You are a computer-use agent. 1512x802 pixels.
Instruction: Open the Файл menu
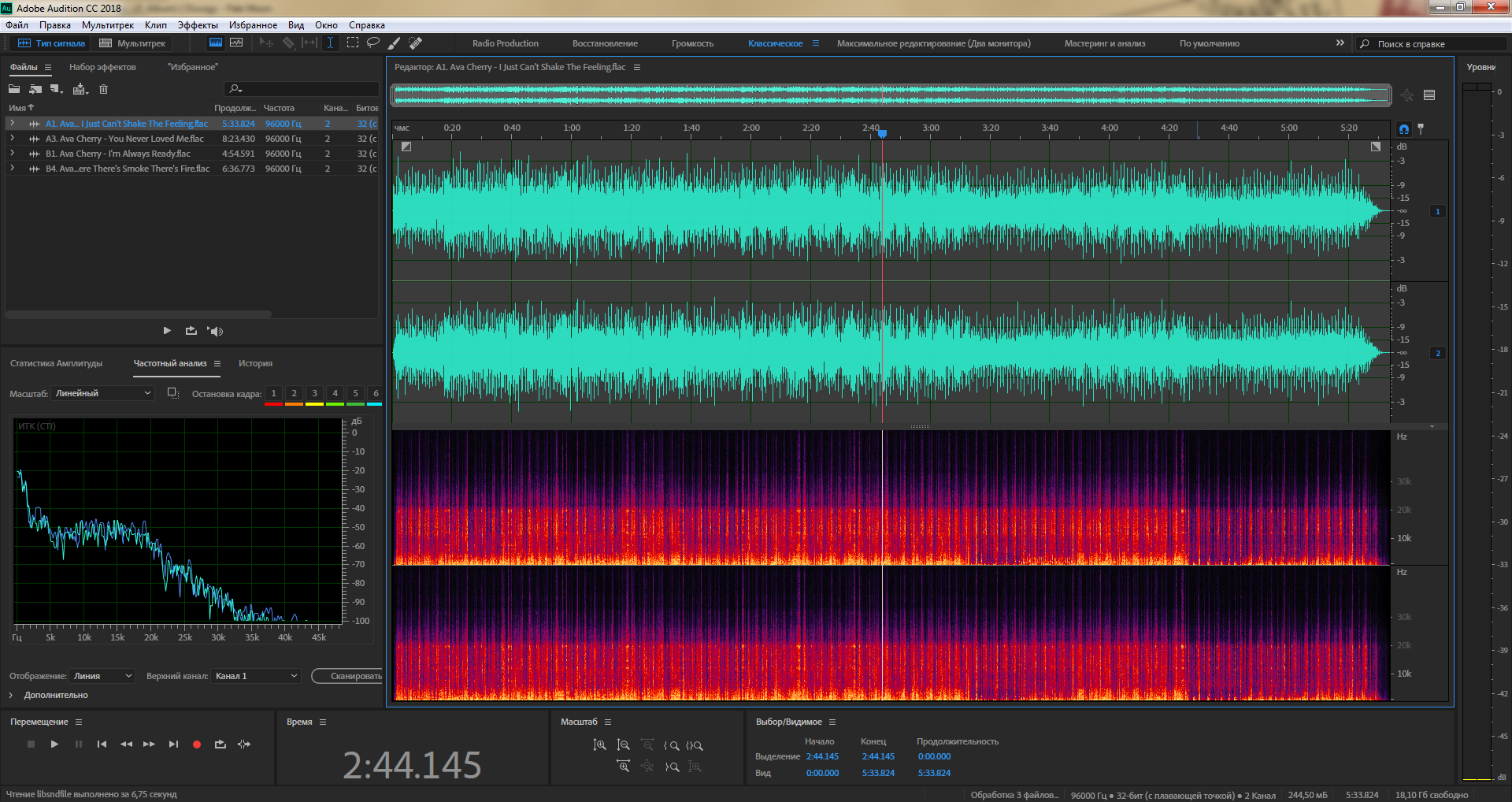click(x=17, y=25)
